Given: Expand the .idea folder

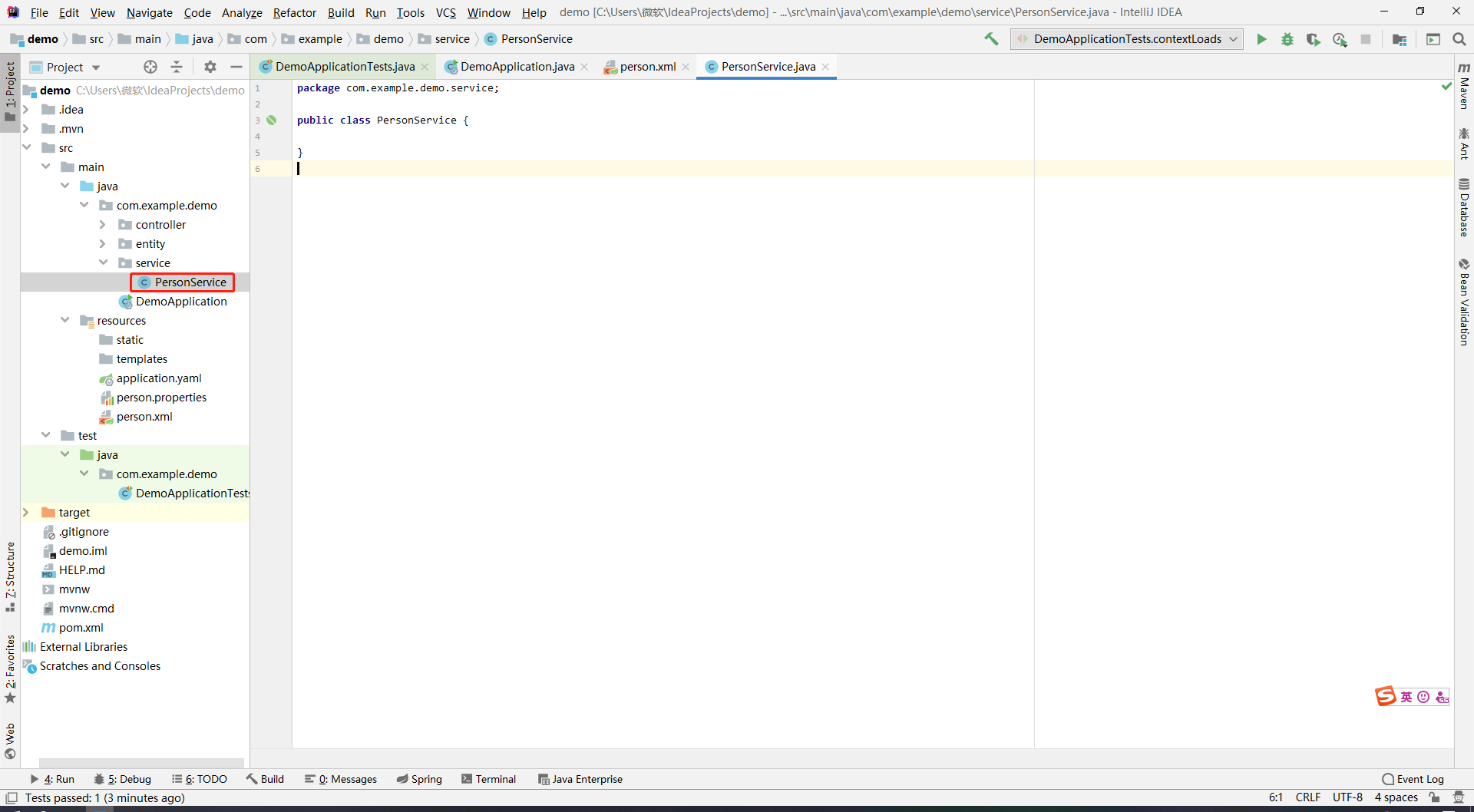Looking at the screenshot, I should click(x=26, y=110).
